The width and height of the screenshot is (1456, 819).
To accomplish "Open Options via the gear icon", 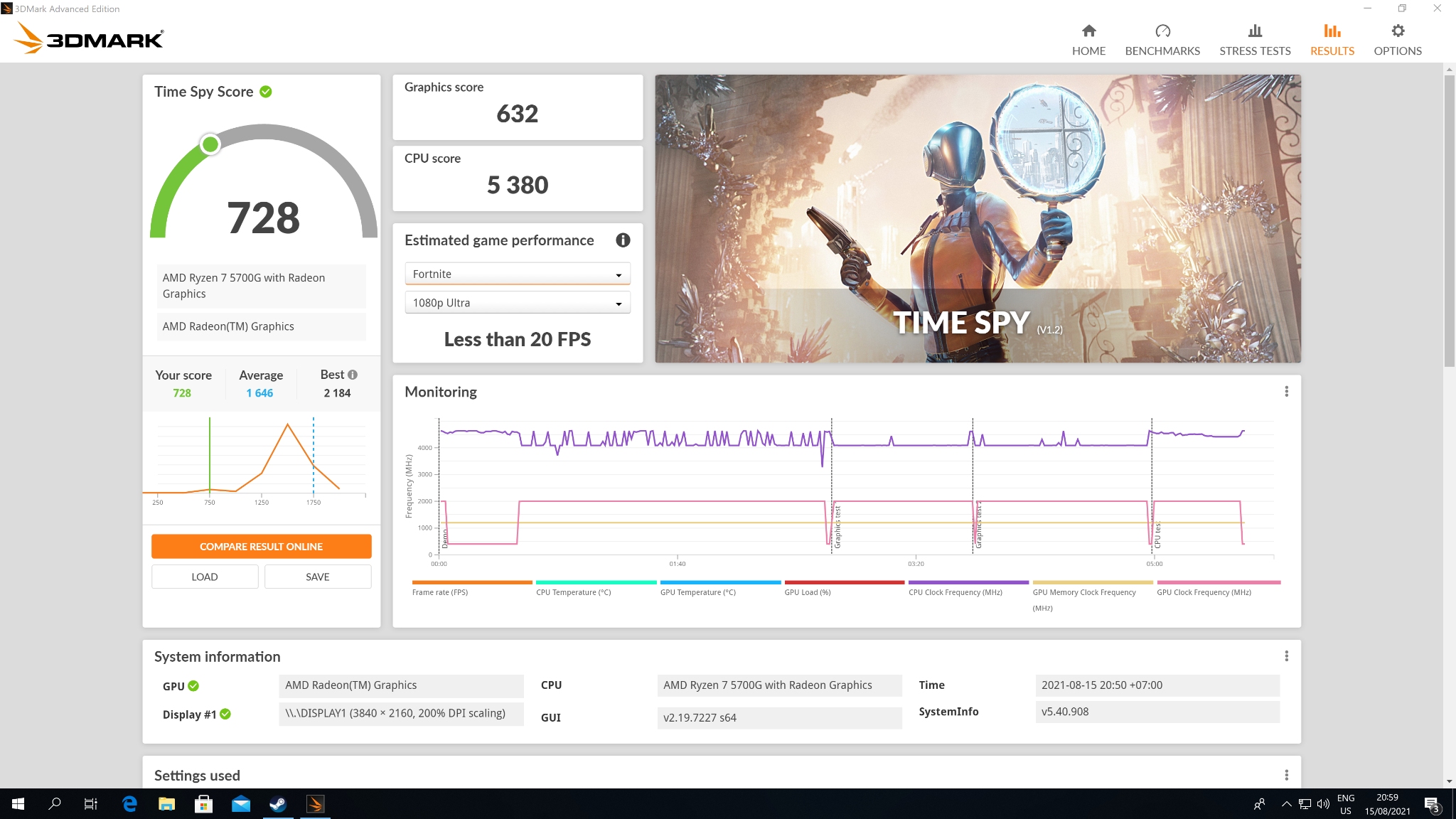I will [1397, 31].
